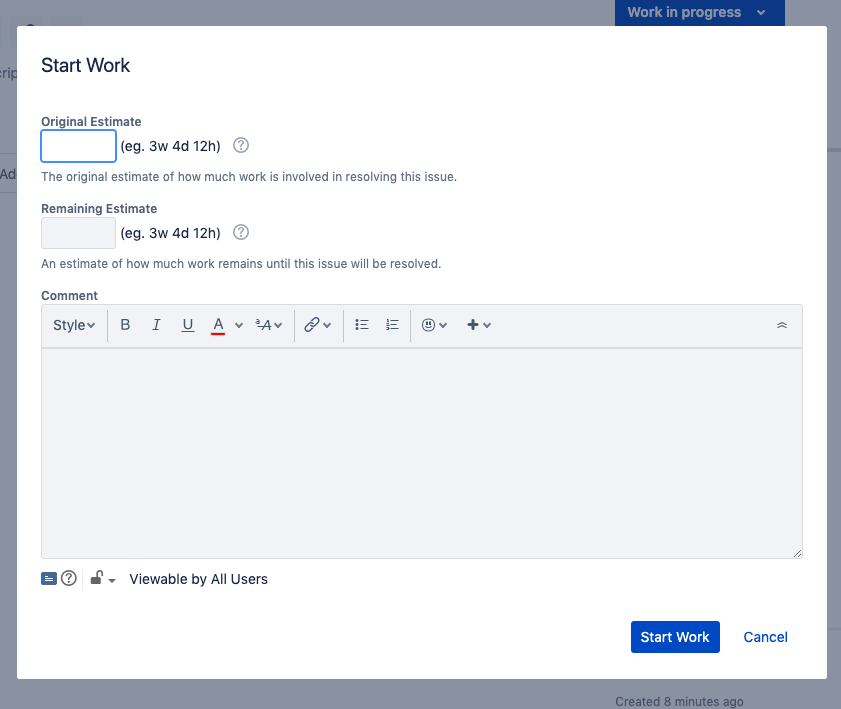Viewport: 841px width, 709px height.
Task: Click the Remaining Estimate input field
Action: [78, 233]
